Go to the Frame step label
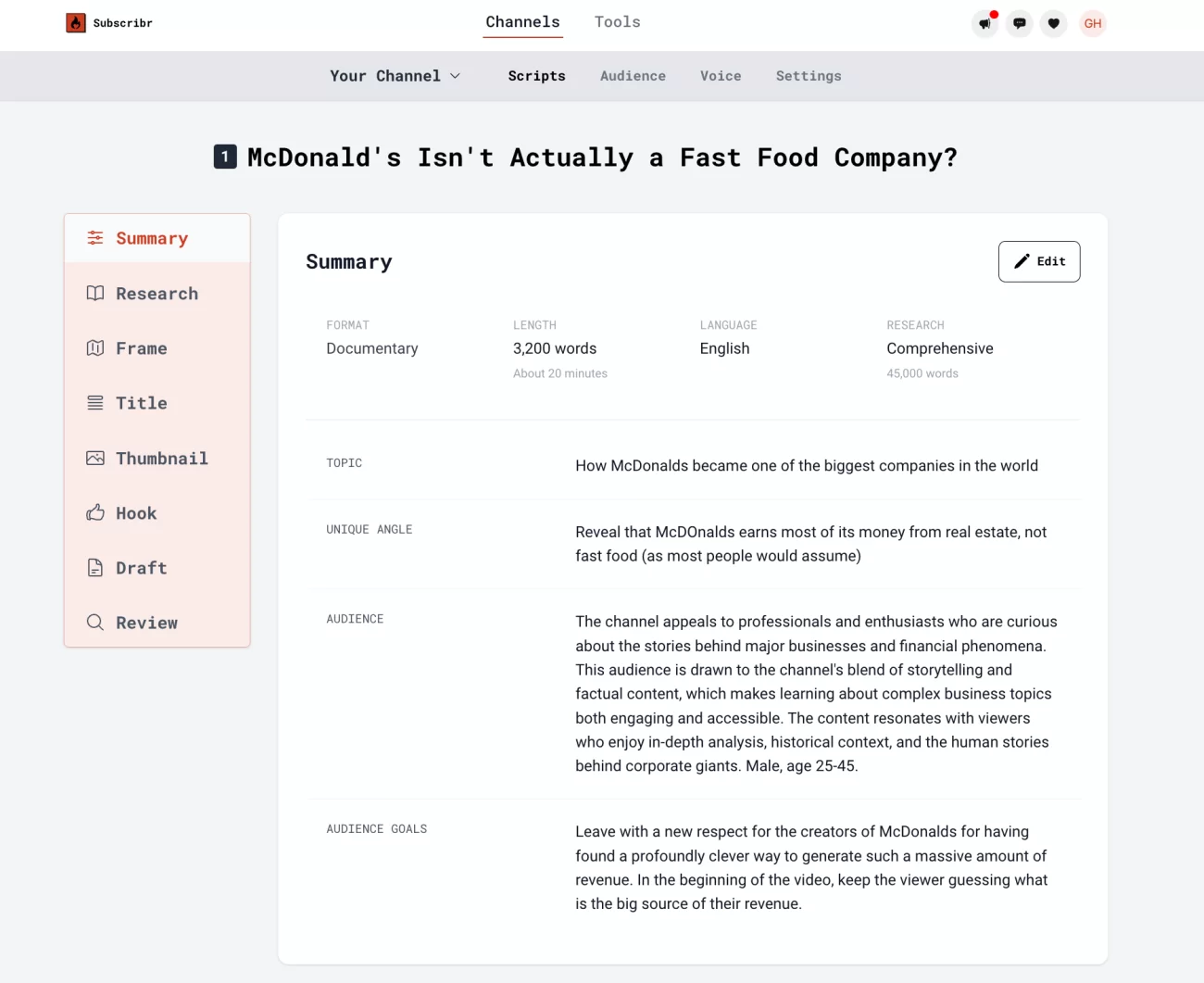This screenshot has width=1204, height=983. (142, 348)
